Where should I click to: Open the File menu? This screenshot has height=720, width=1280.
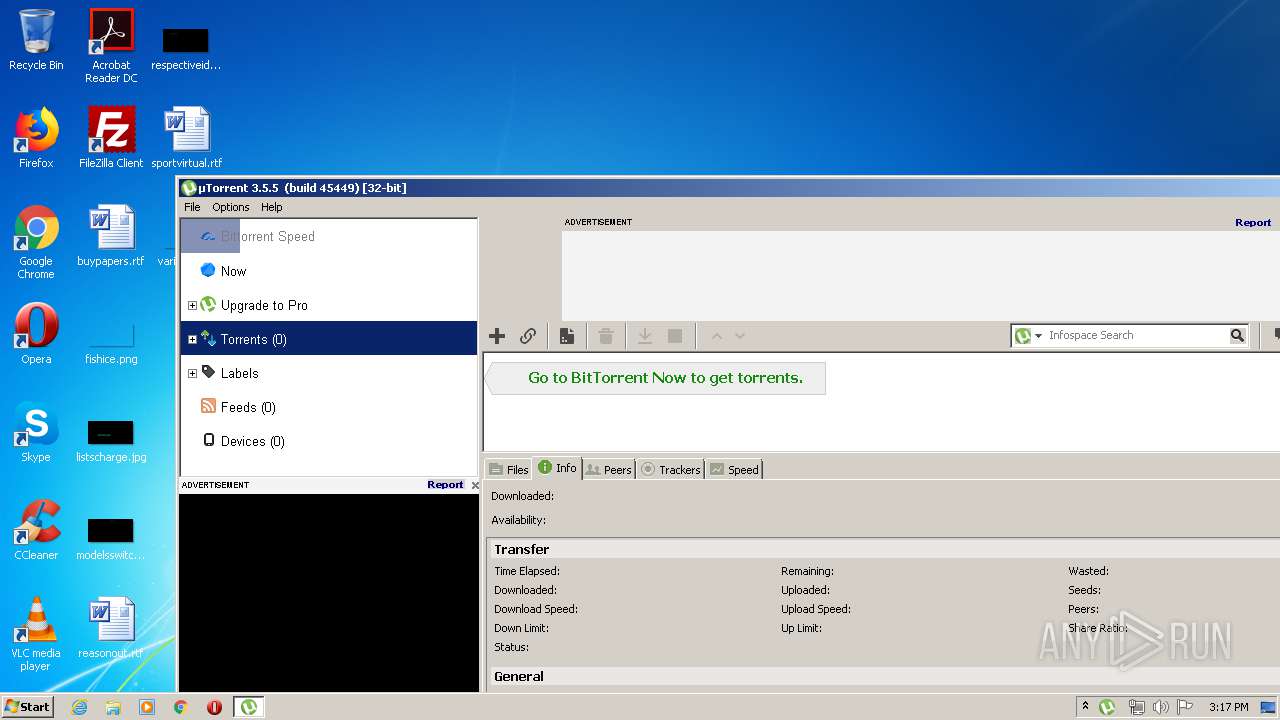(192, 207)
